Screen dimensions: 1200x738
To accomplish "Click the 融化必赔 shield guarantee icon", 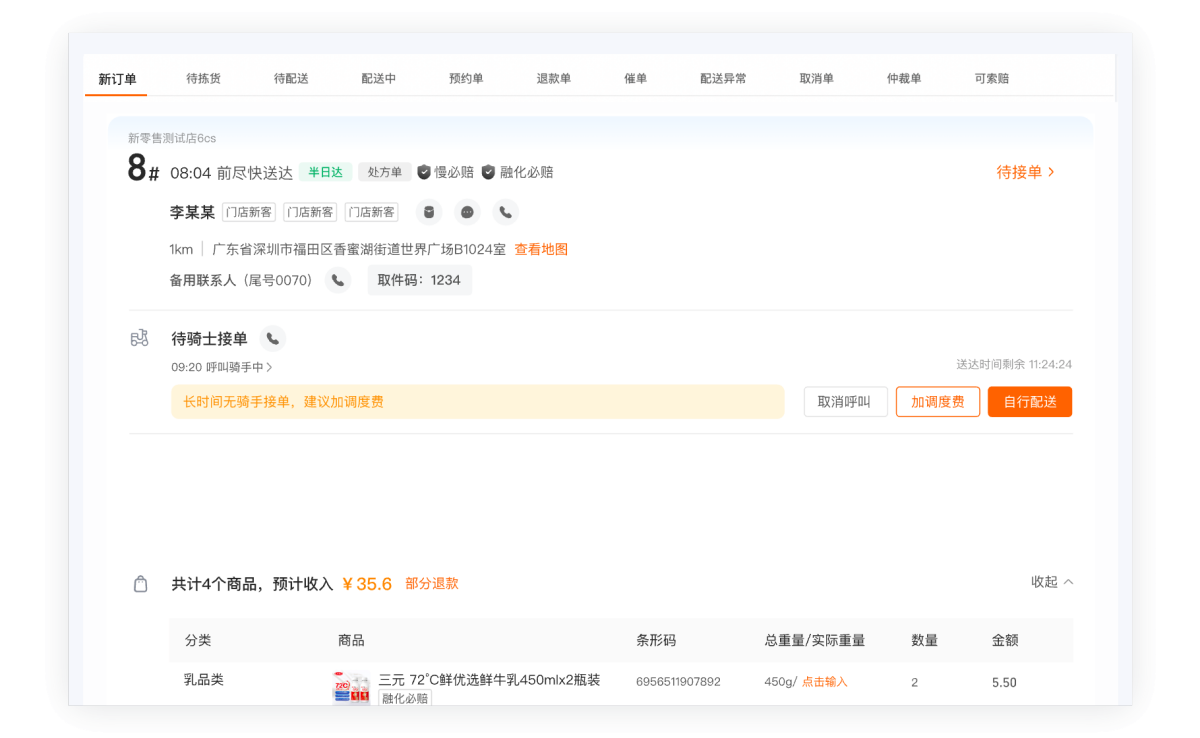I will pos(487,171).
